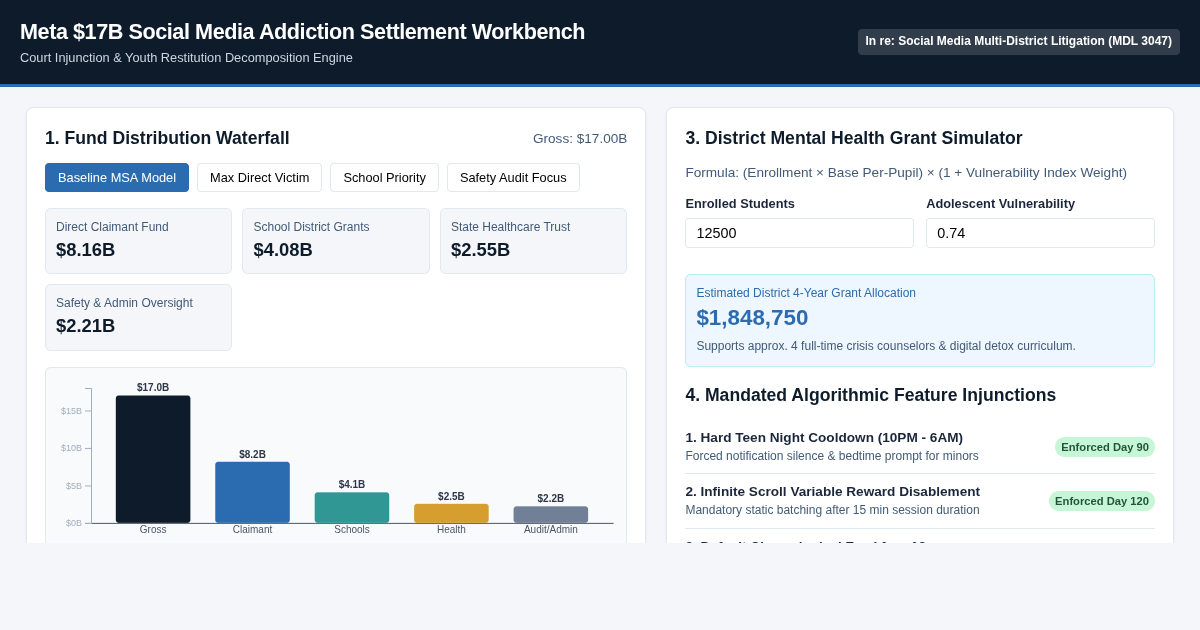Screen dimensions: 1200x630
Task: Click the Estimated District 4-Year Grant Allocation label
Action: coord(806,293)
